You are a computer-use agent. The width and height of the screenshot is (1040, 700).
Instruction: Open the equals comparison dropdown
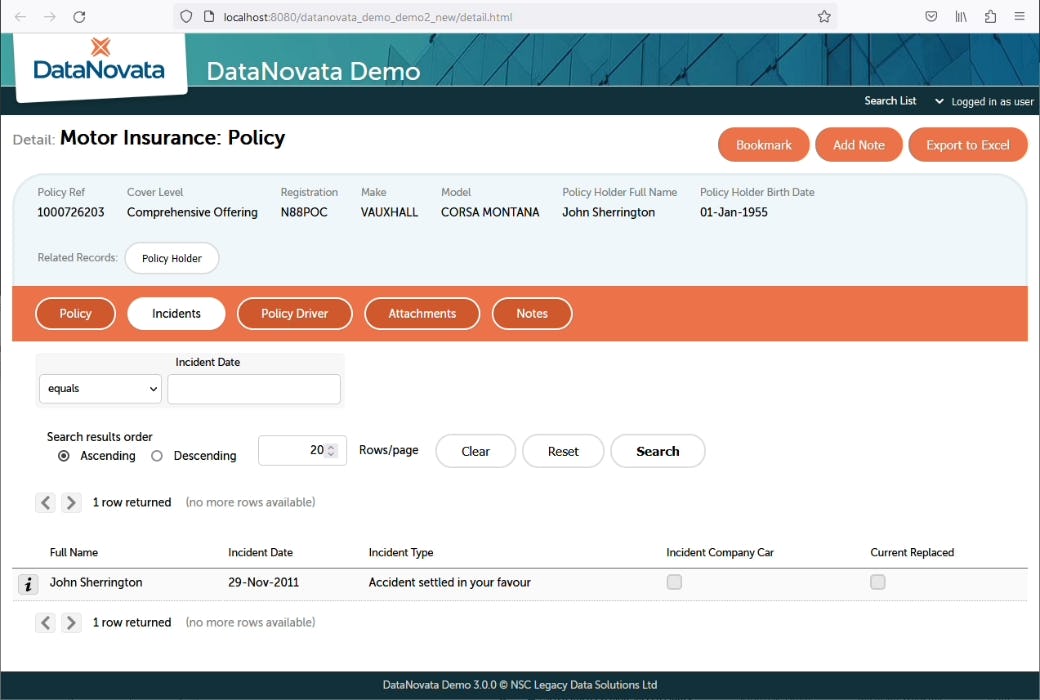click(100, 389)
